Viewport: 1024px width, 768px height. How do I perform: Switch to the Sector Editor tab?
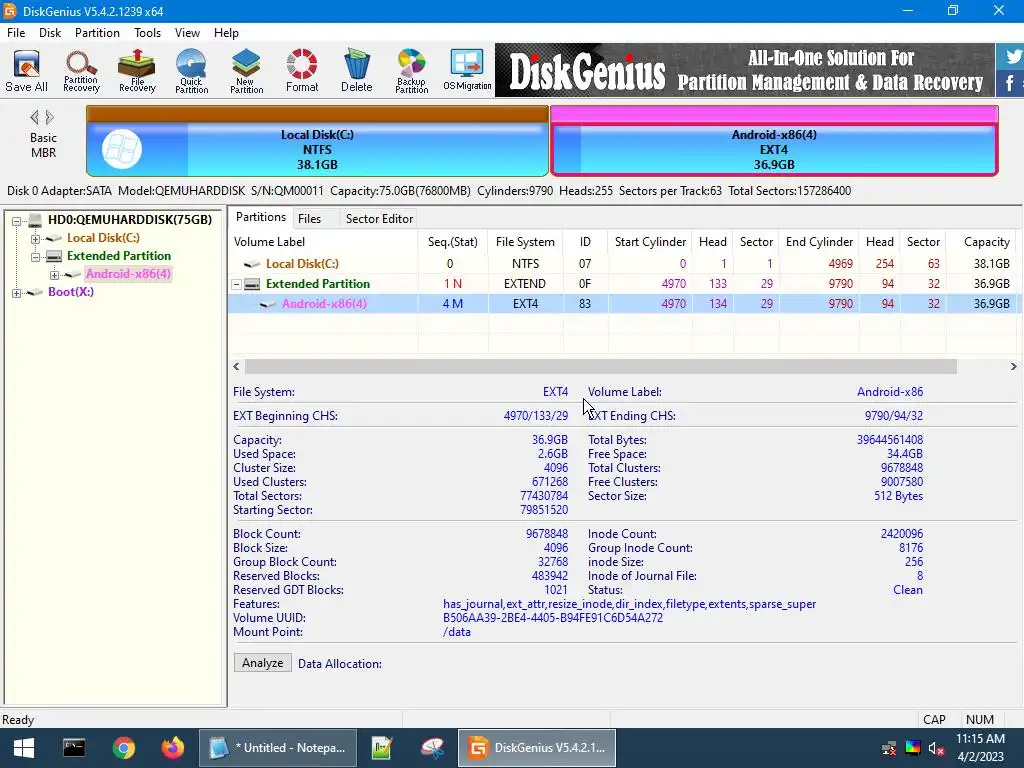coord(379,219)
